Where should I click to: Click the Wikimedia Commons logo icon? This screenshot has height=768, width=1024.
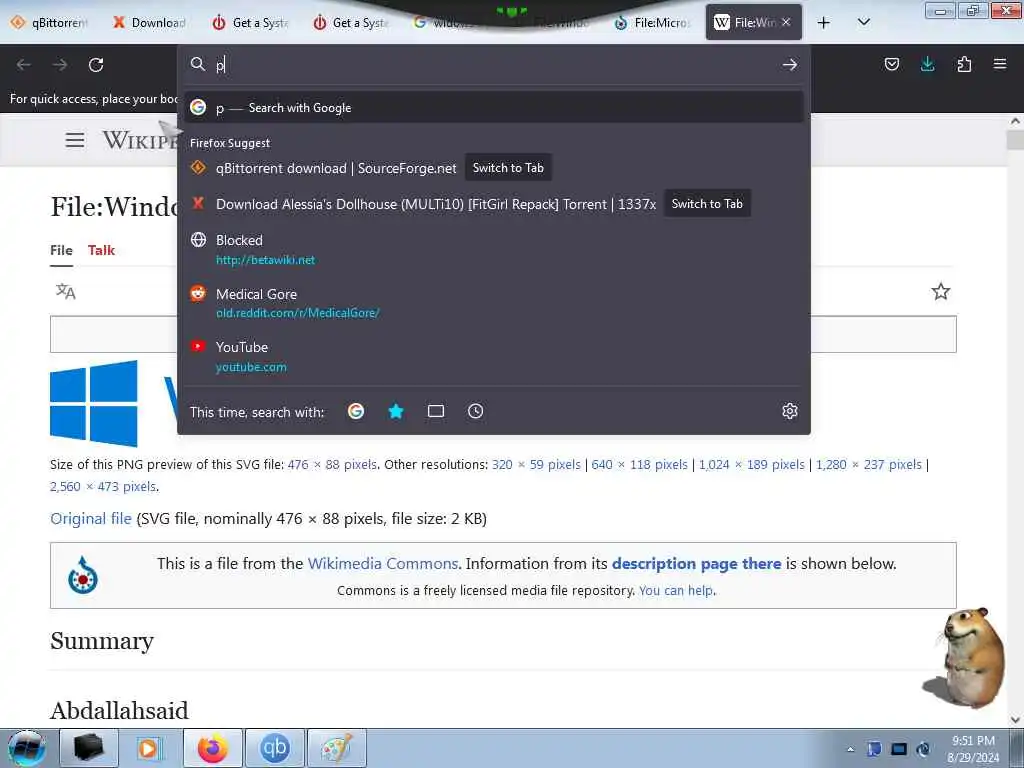pyautogui.click(x=83, y=575)
